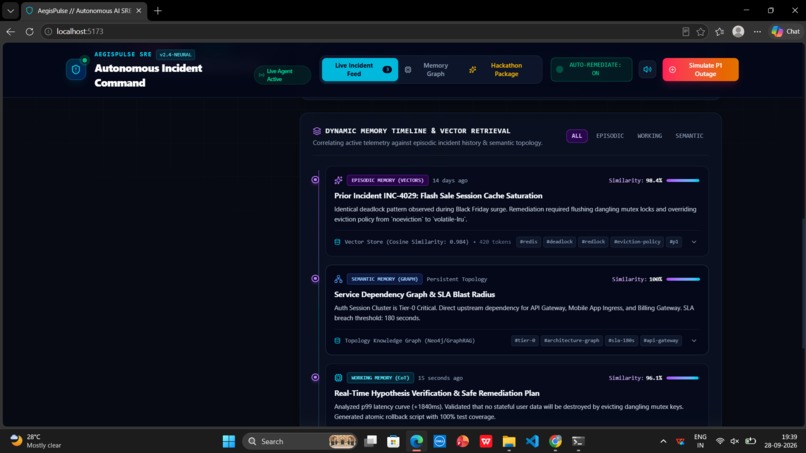Viewport: 806px width, 453px height.
Task: Click the working memory chip icon
Action: coord(338,378)
